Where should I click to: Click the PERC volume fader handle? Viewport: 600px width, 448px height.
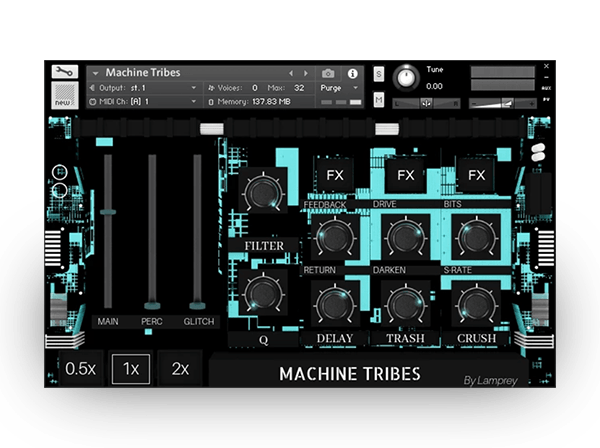pyautogui.click(x=152, y=305)
